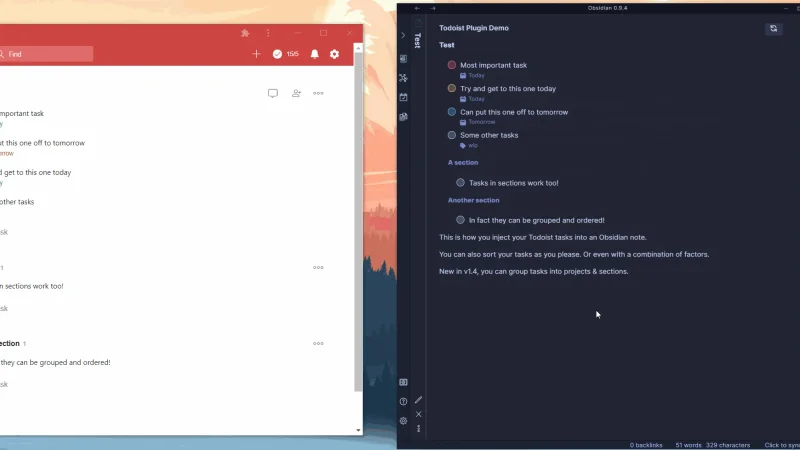Mark 'Some other tasks' as done in Obsidian
Screen dimensions: 800x450
point(452,135)
